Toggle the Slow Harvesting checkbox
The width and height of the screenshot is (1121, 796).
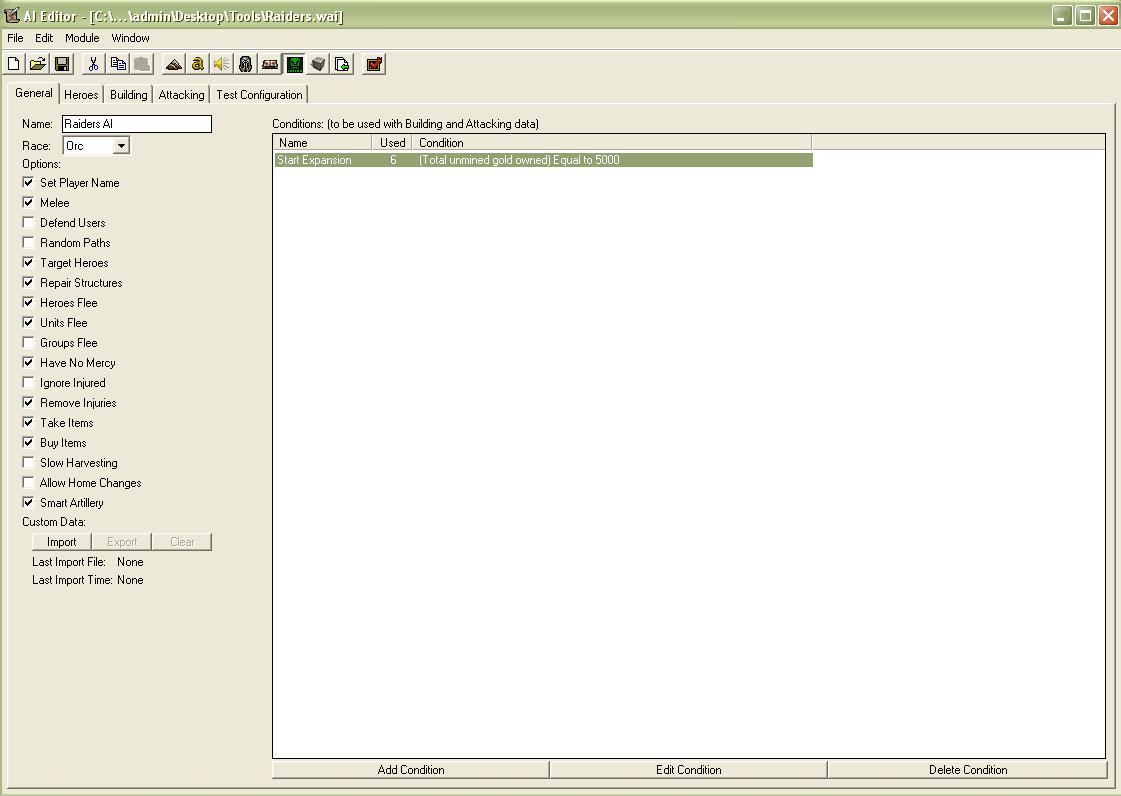pyautogui.click(x=29, y=463)
